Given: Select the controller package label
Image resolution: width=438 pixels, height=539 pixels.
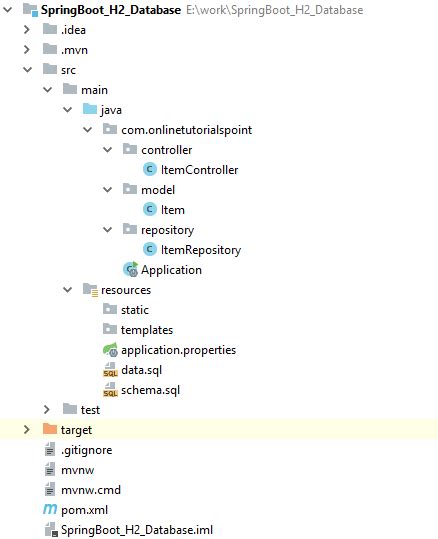Looking at the screenshot, I should tap(166, 150).
